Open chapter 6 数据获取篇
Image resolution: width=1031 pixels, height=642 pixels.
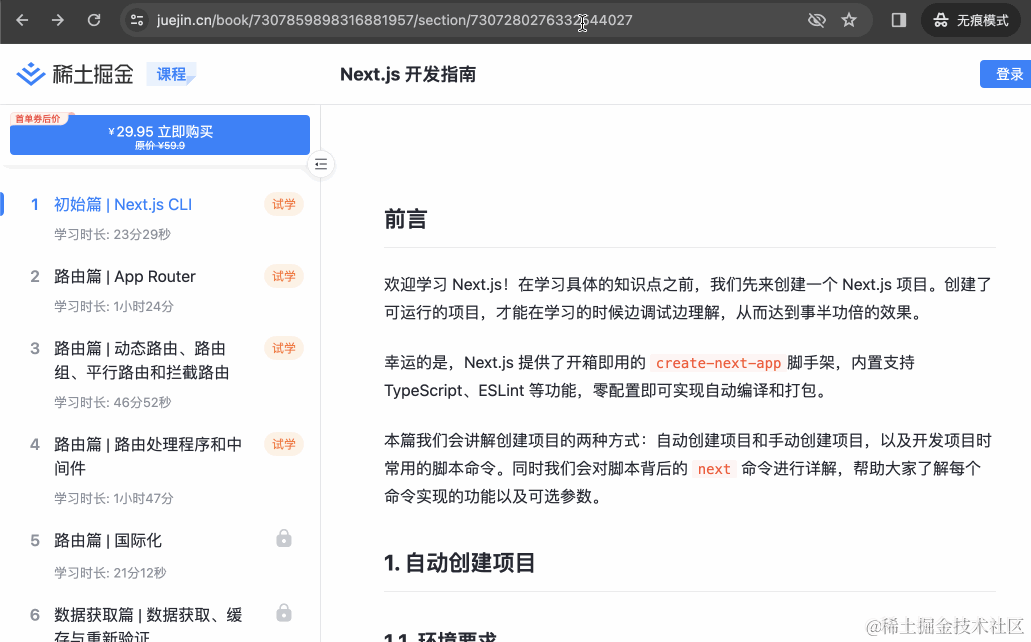point(148,626)
